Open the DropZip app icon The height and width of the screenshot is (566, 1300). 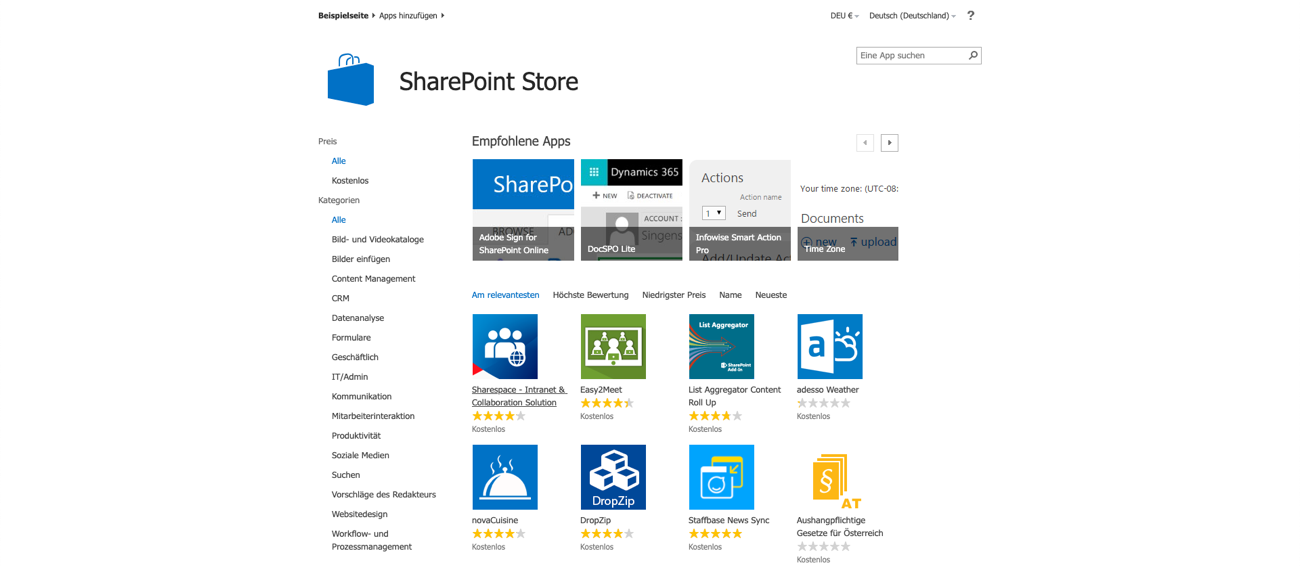[x=613, y=477]
